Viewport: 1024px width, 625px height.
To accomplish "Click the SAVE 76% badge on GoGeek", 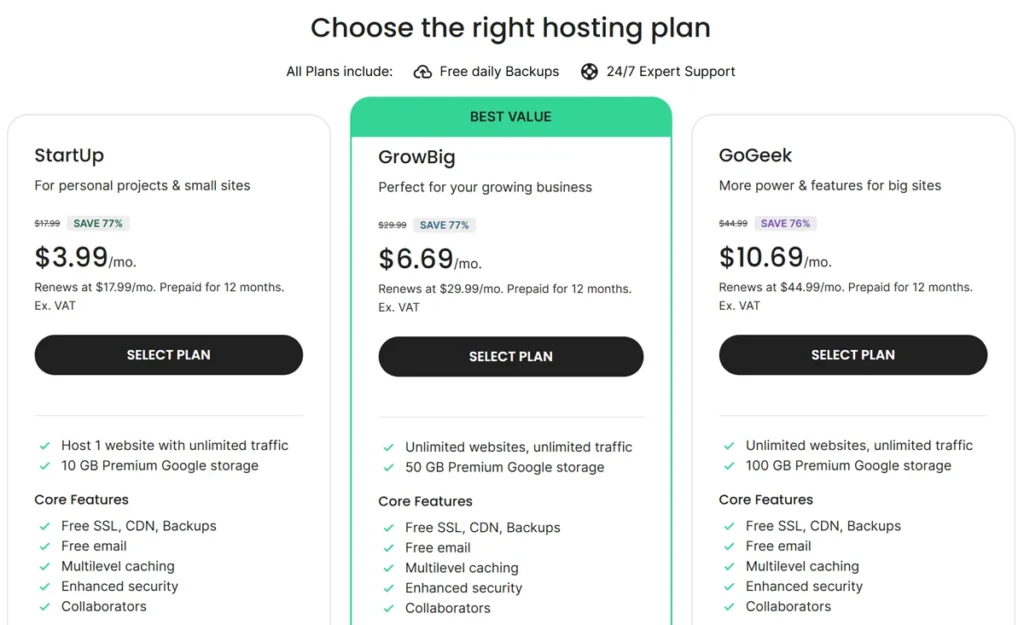I will [x=786, y=223].
